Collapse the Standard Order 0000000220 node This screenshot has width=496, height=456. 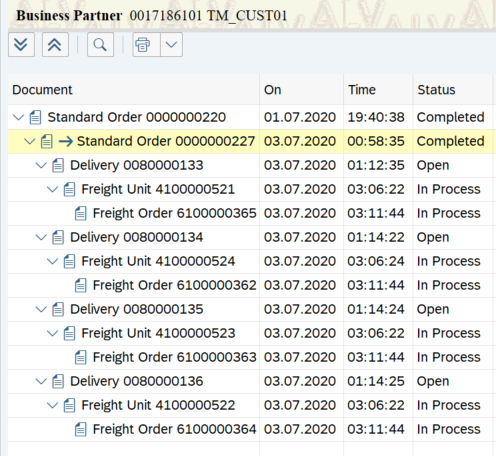pos(18,117)
